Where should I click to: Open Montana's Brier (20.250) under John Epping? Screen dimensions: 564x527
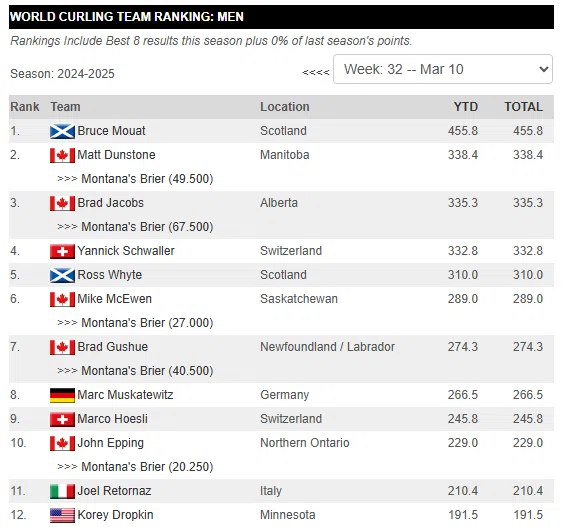[x=147, y=467]
